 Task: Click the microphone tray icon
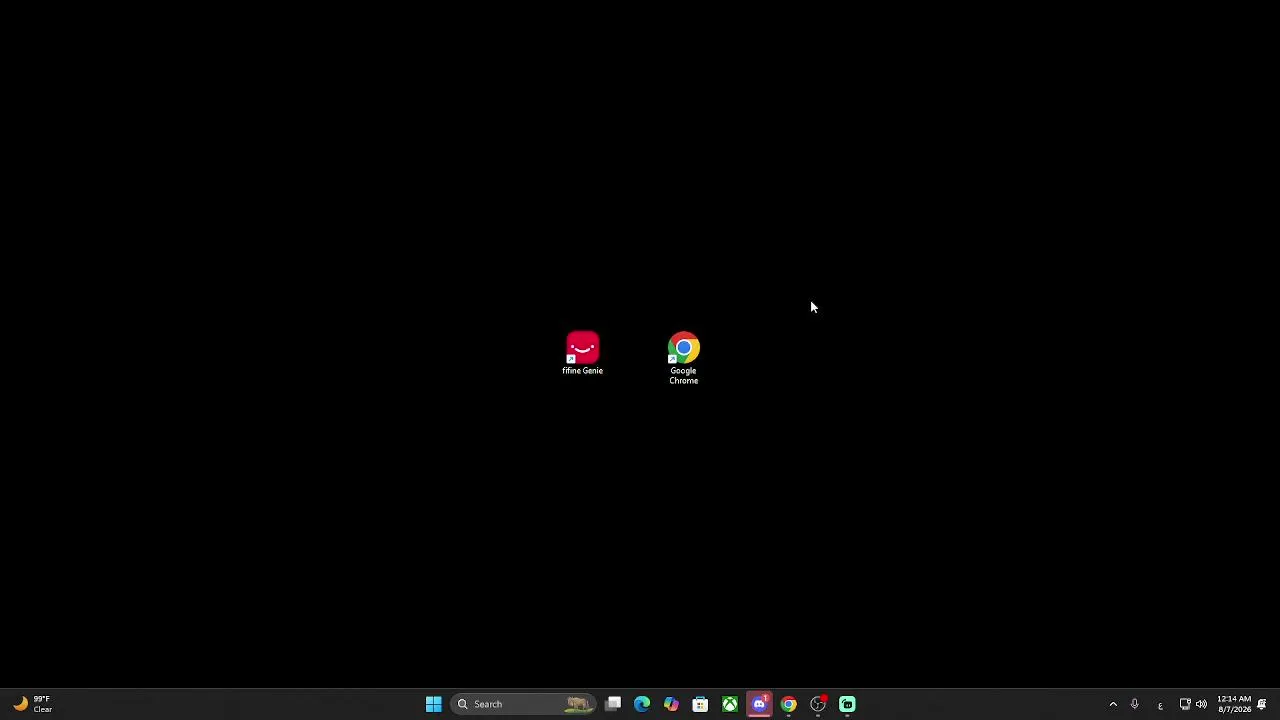[1135, 704]
